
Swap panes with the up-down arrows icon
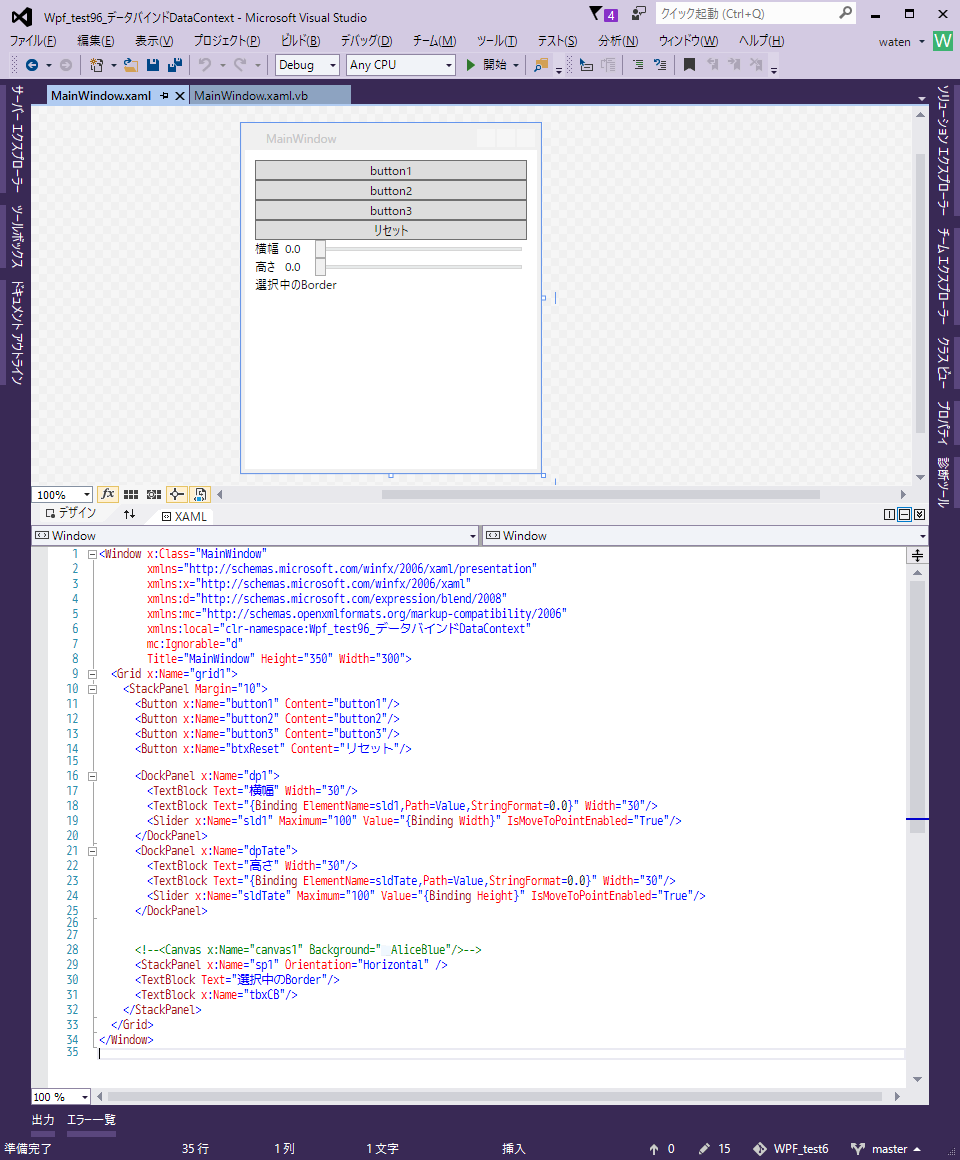pos(129,514)
